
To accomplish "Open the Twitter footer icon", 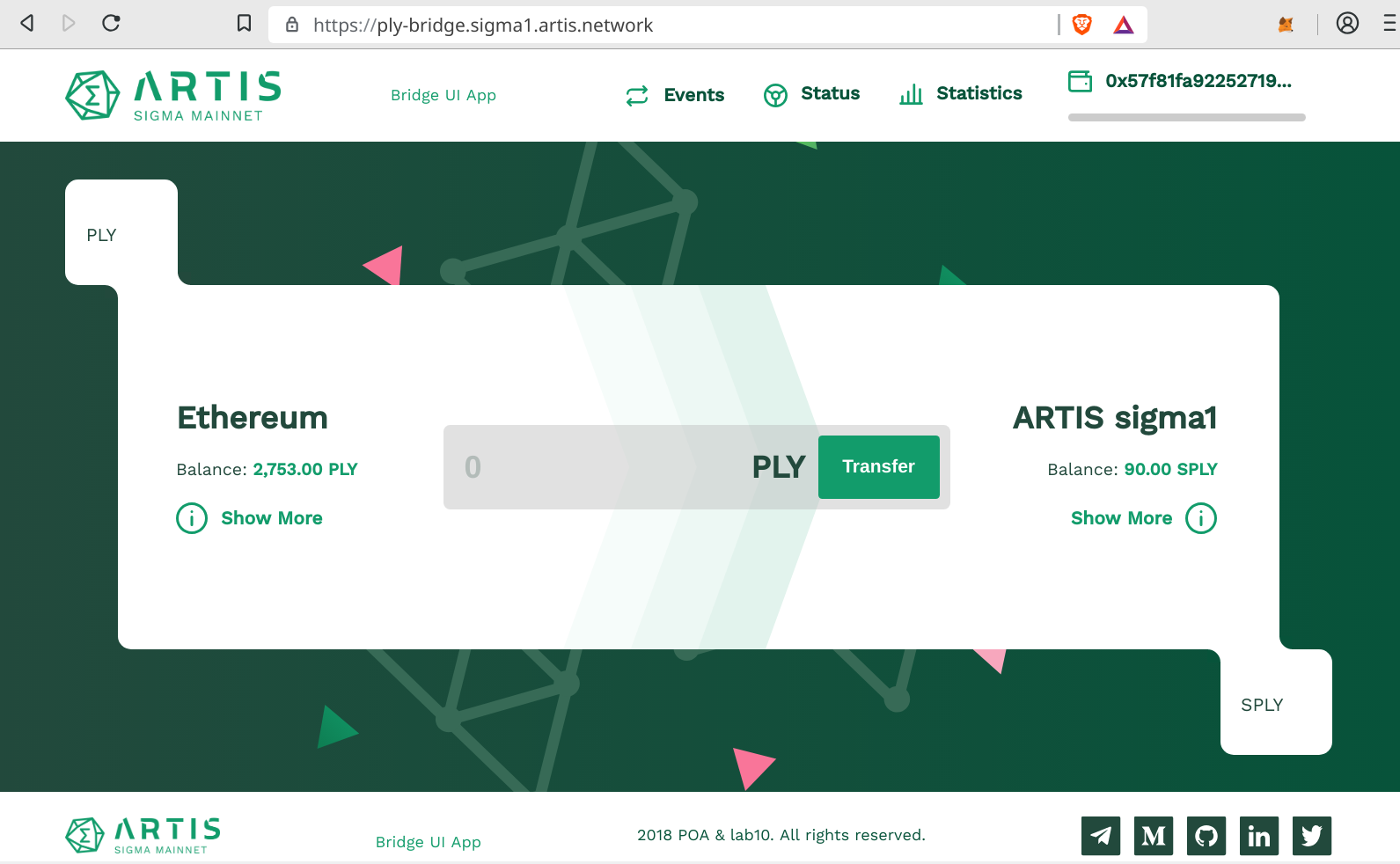I will point(1312,836).
